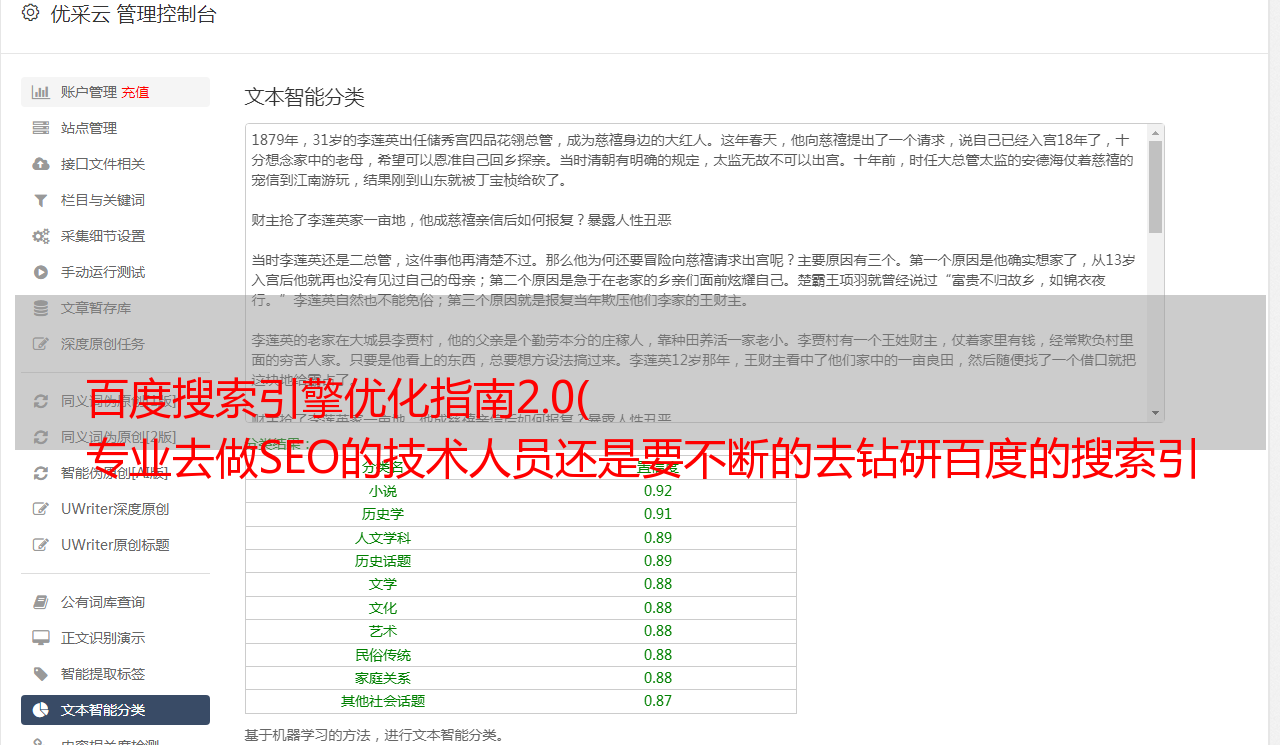Click the 文本智能分类 page heading

305,97
